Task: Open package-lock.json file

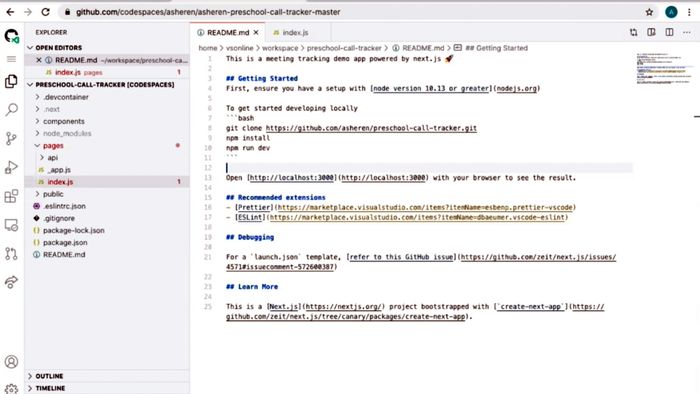Action: (107, 230)
